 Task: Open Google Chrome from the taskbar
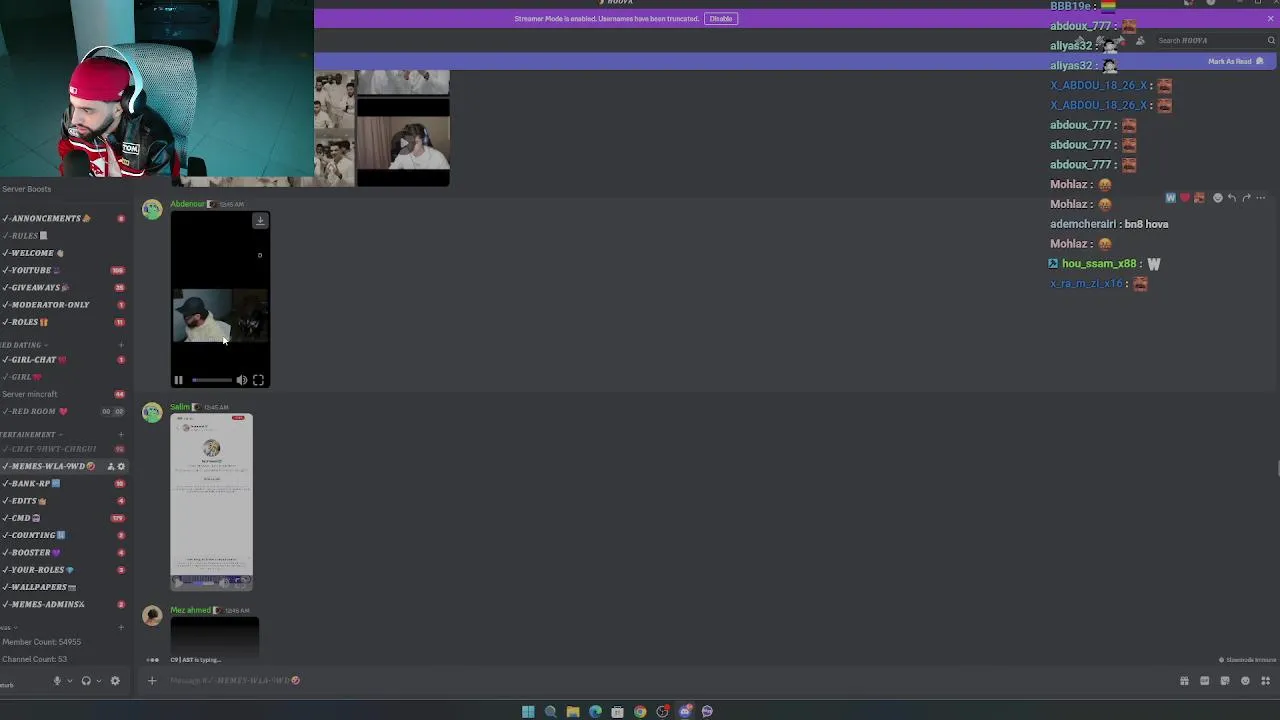640,712
